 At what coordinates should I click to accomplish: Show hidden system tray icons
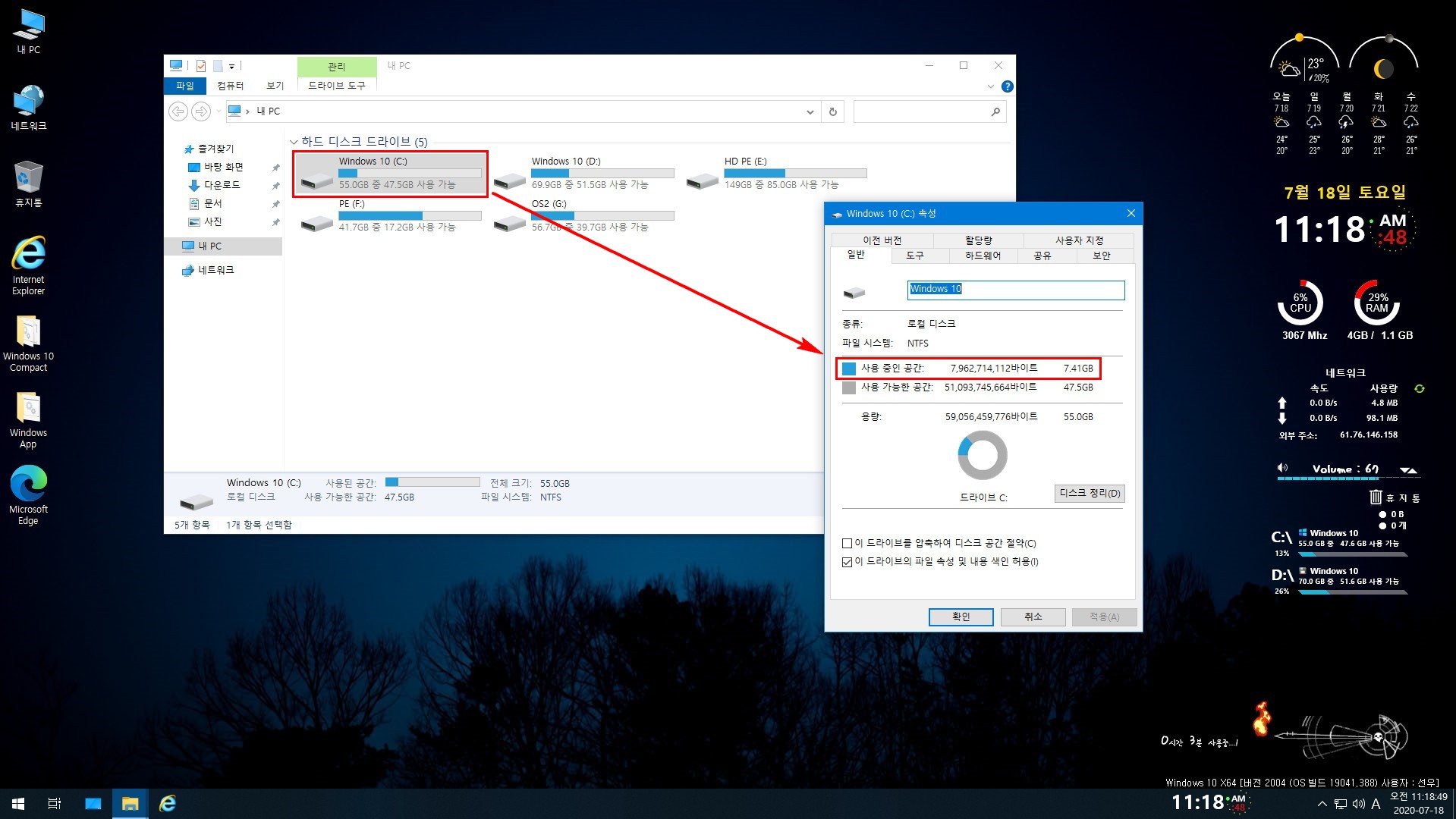pos(1322,804)
